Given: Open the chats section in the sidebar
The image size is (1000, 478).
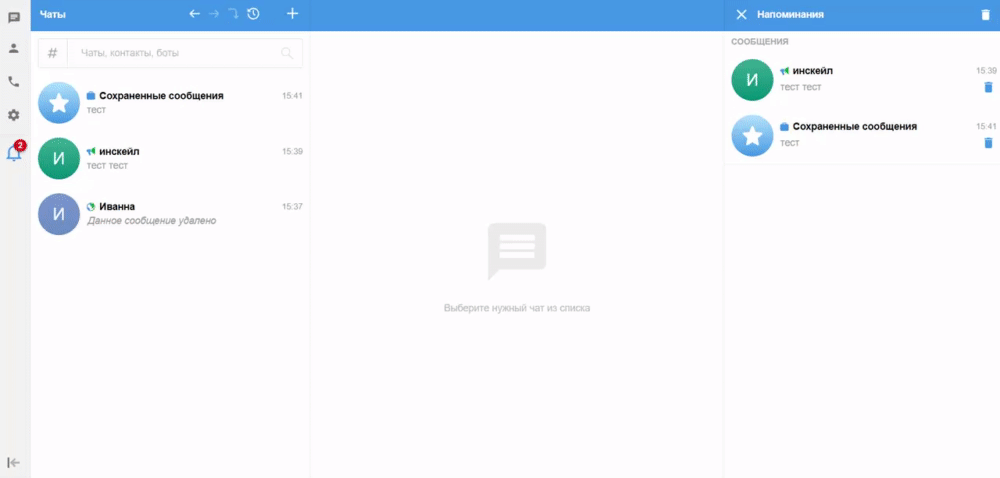Looking at the screenshot, I should coord(14,17).
